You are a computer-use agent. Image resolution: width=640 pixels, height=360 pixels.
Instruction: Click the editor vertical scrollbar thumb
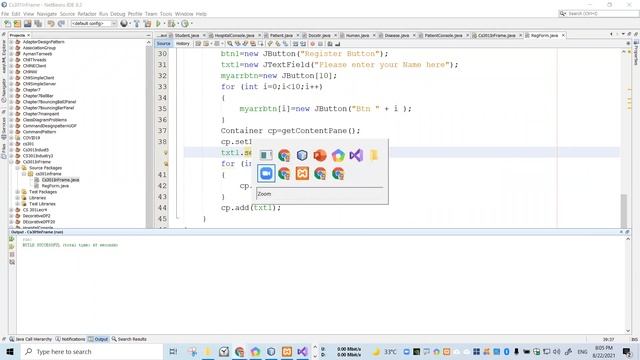click(x=624, y=210)
